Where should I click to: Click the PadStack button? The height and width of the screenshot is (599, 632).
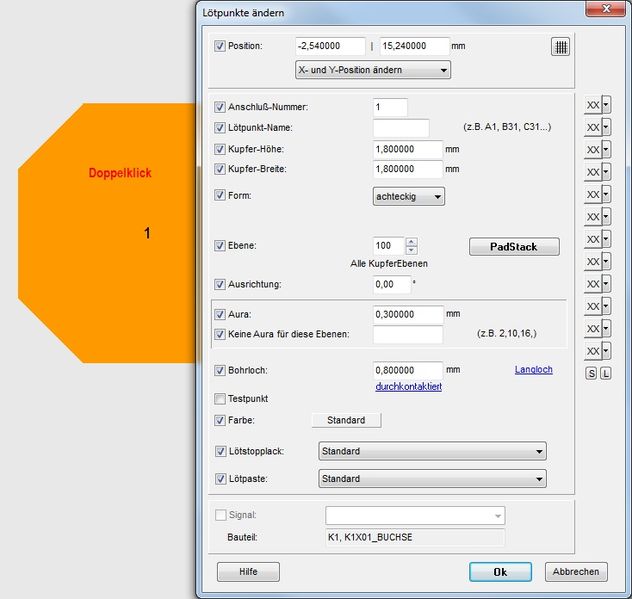point(514,246)
